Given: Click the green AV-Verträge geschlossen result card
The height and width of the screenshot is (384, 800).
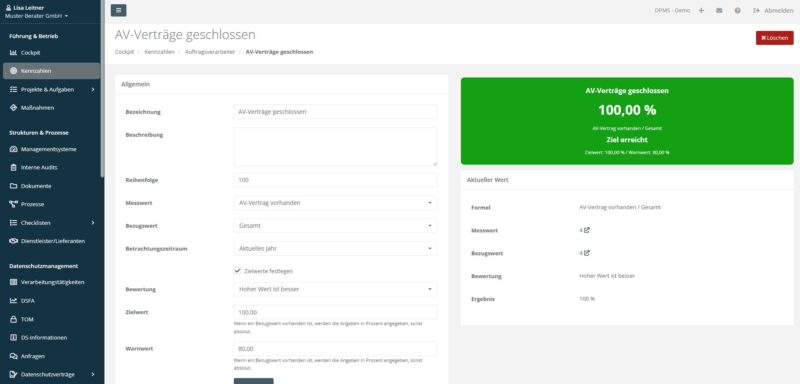Looking at the screenshot, I should click(627, 121).
